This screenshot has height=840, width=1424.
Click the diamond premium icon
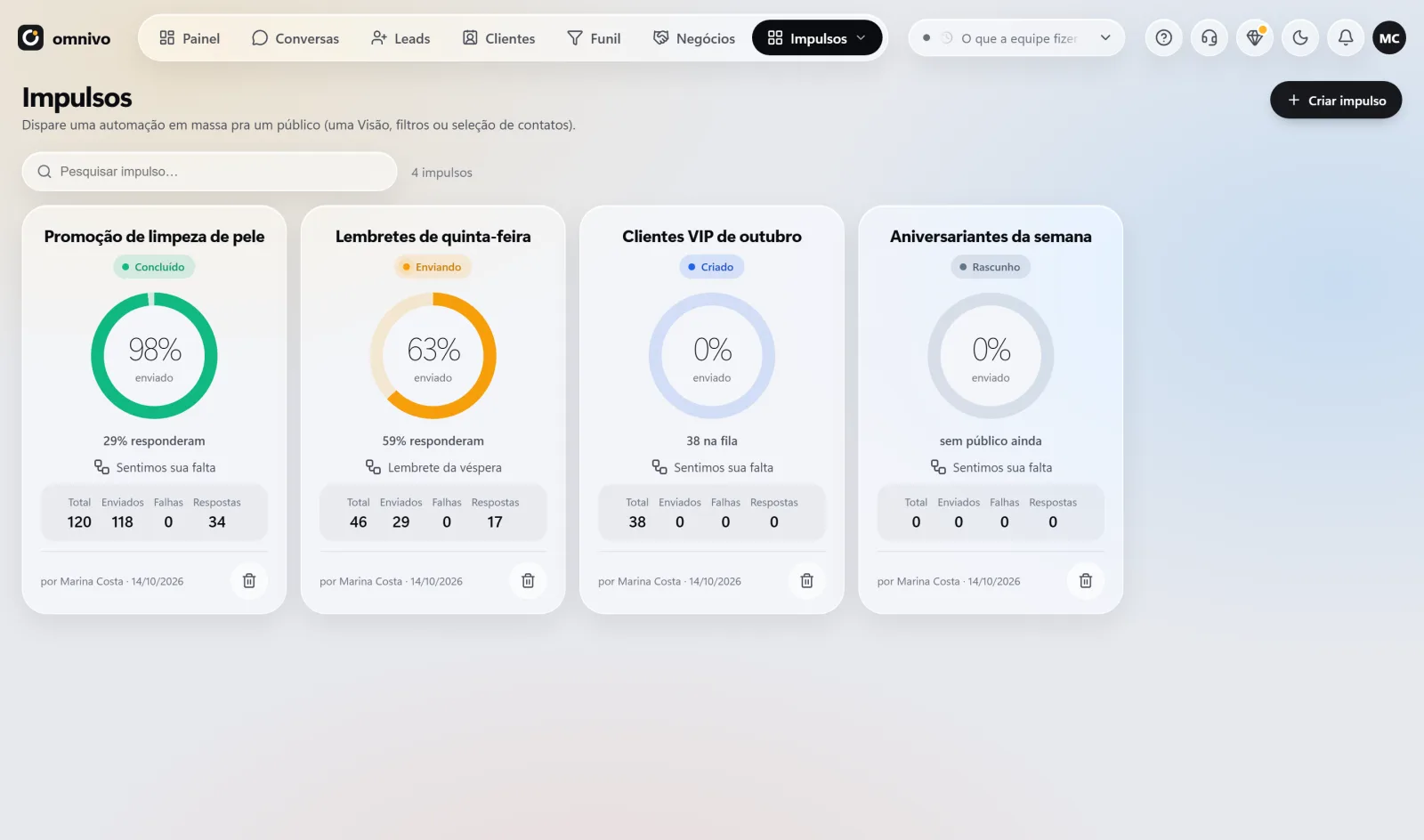coord(1255,37)
